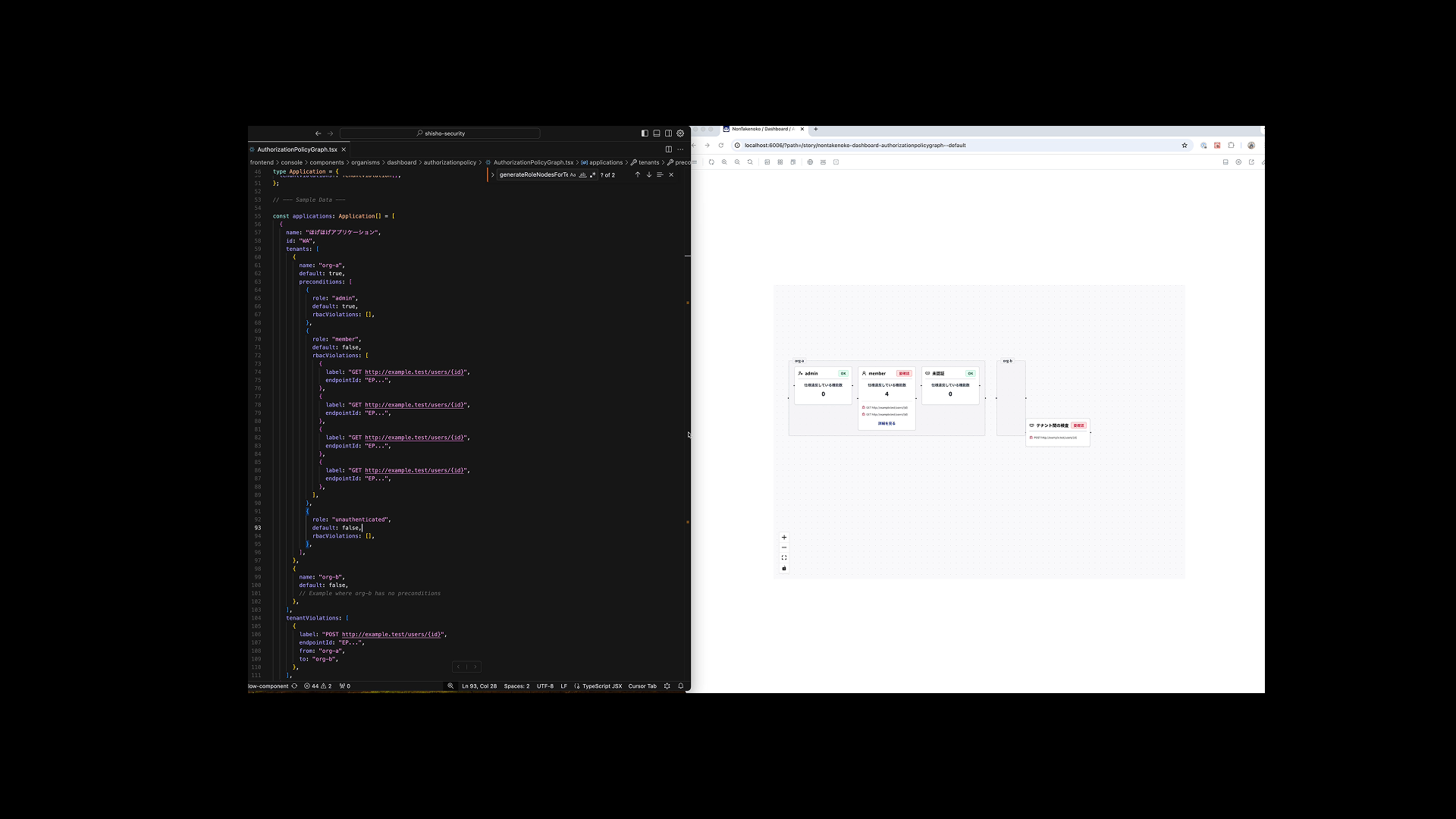Open notifications bell in status bar
The width and height of the screenshot is (1456, 819).
681,686
